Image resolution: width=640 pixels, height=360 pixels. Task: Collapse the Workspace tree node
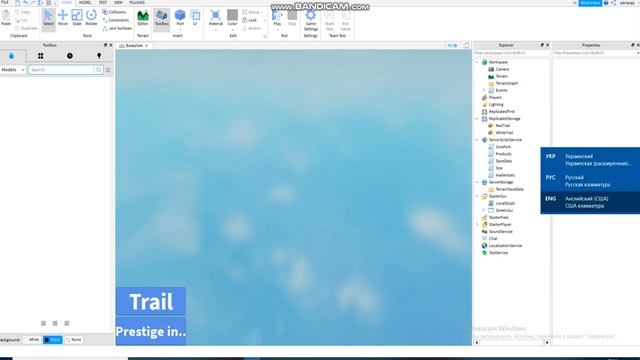(477, 62)
